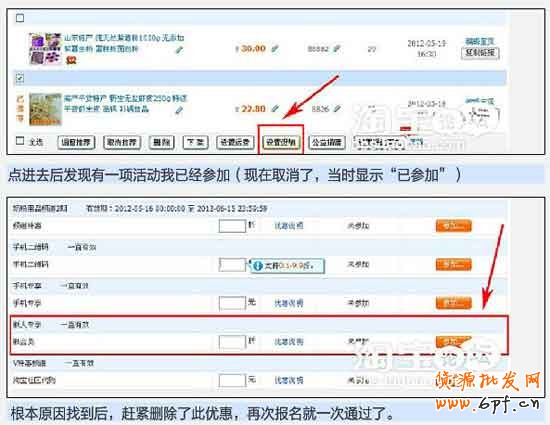Image resolution: width=550 pixels, height=425 pixels.
Task: Click the 设置运费 button
Action: click(x=235, y=142)
